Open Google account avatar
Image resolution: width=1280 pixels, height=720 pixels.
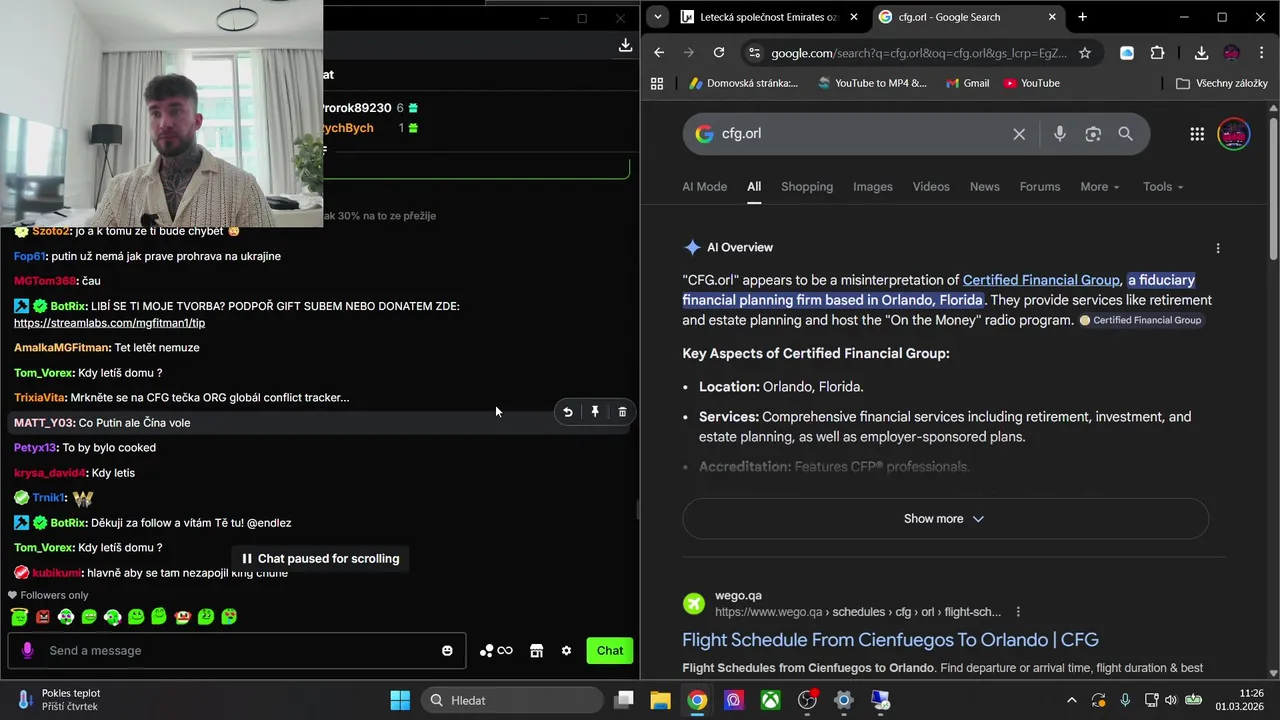1234,134
